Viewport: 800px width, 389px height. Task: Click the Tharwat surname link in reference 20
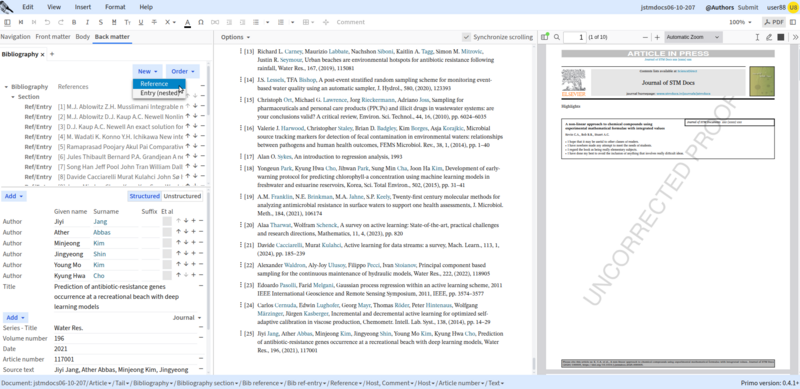coord(280,225)
